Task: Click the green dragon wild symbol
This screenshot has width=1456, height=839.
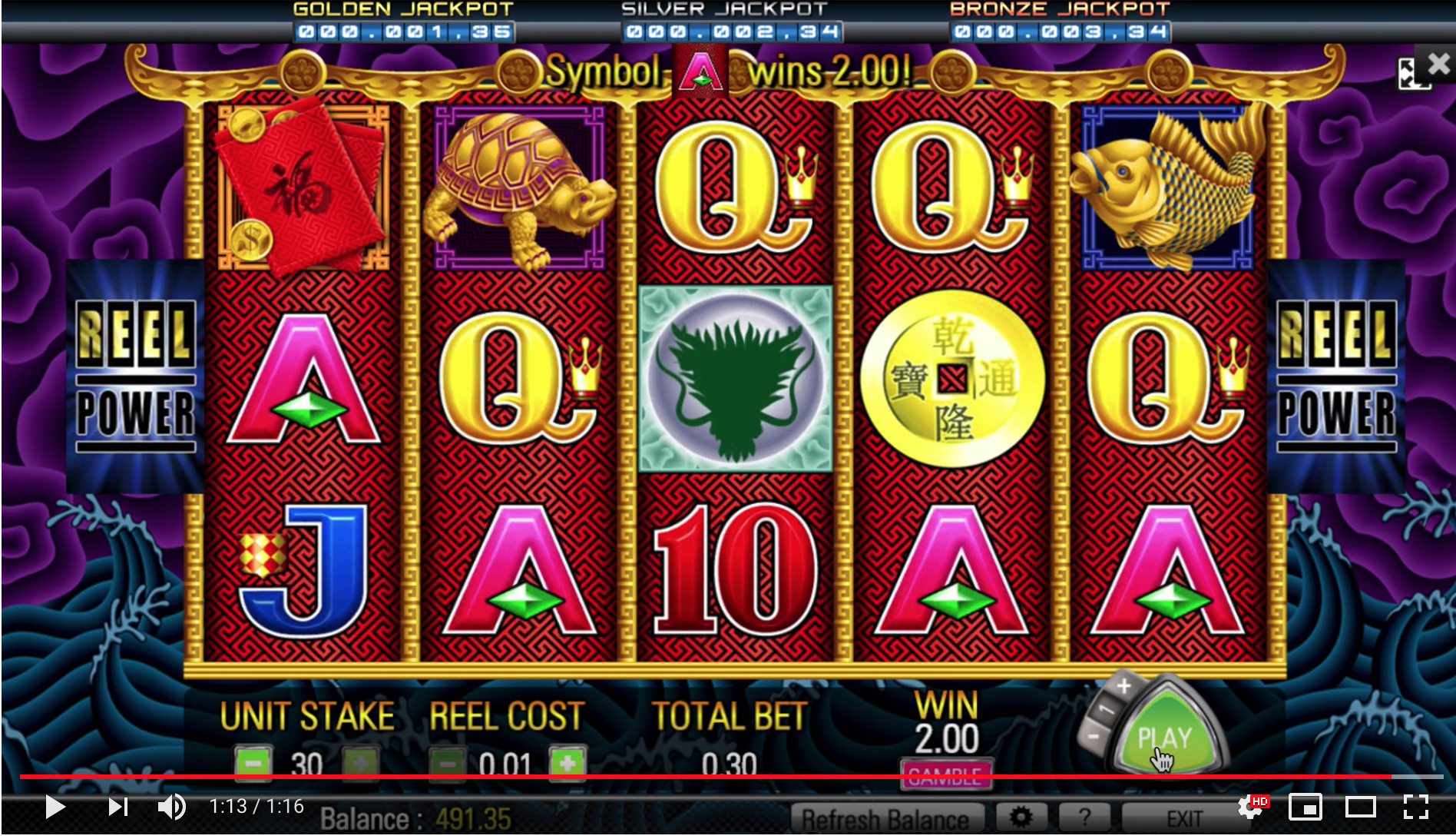Action: pyautogui.click(x=736, y=378)
